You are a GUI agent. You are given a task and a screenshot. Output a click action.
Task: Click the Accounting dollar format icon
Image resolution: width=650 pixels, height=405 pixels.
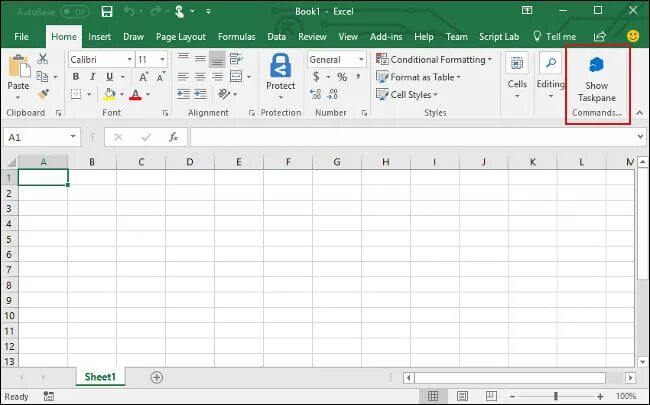pos(316,77)
